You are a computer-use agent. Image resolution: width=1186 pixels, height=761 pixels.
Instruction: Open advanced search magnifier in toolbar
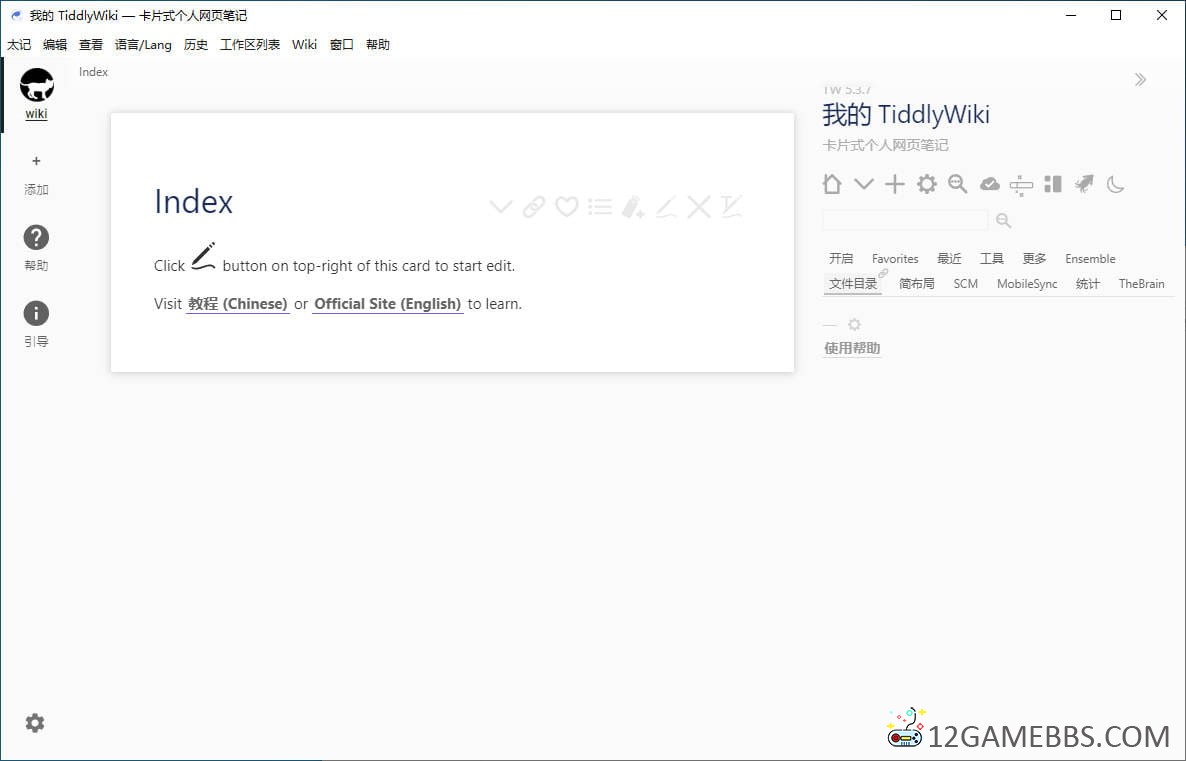tap(958, 184)
